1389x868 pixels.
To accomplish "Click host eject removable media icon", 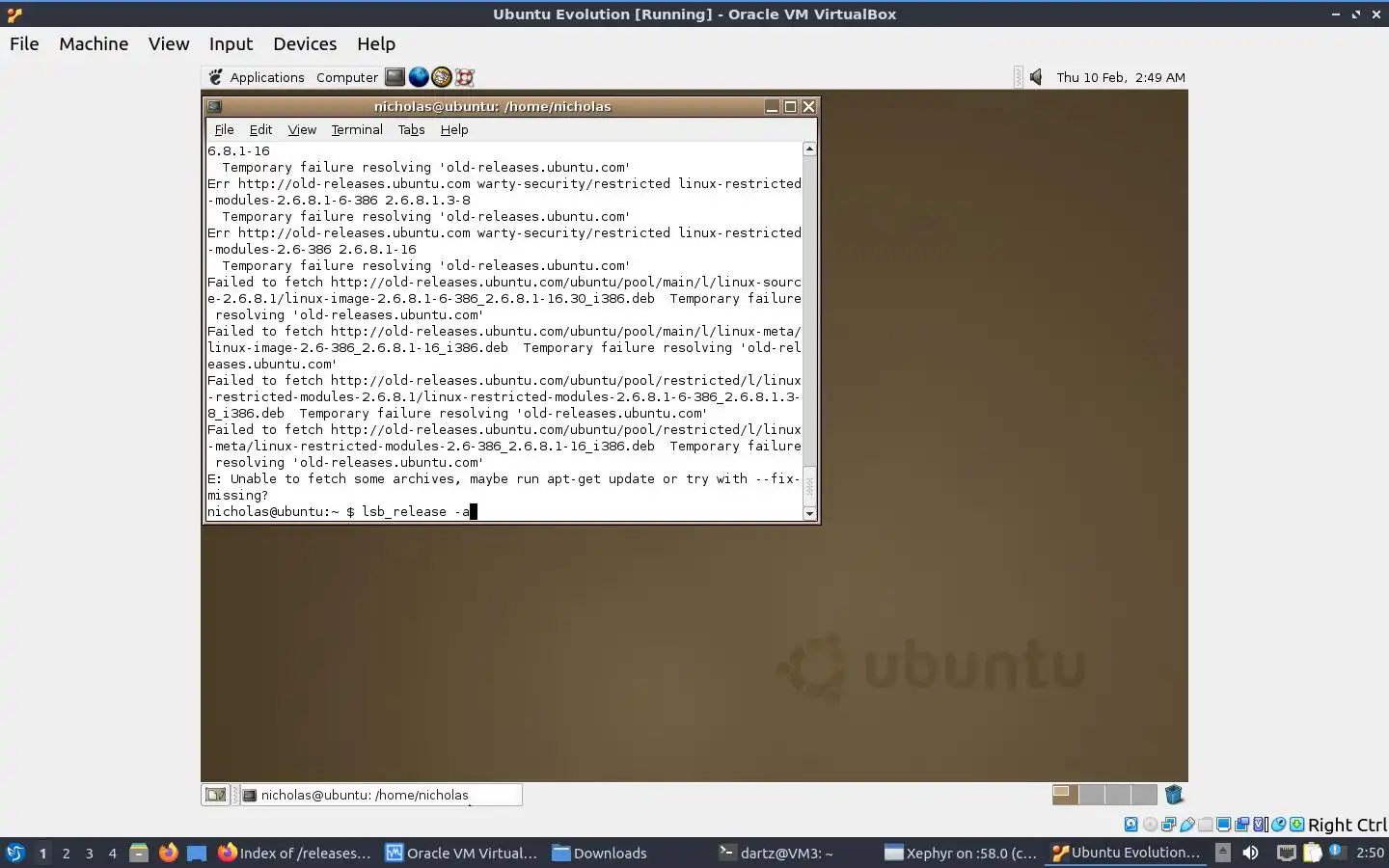I will coord(1222,853).
